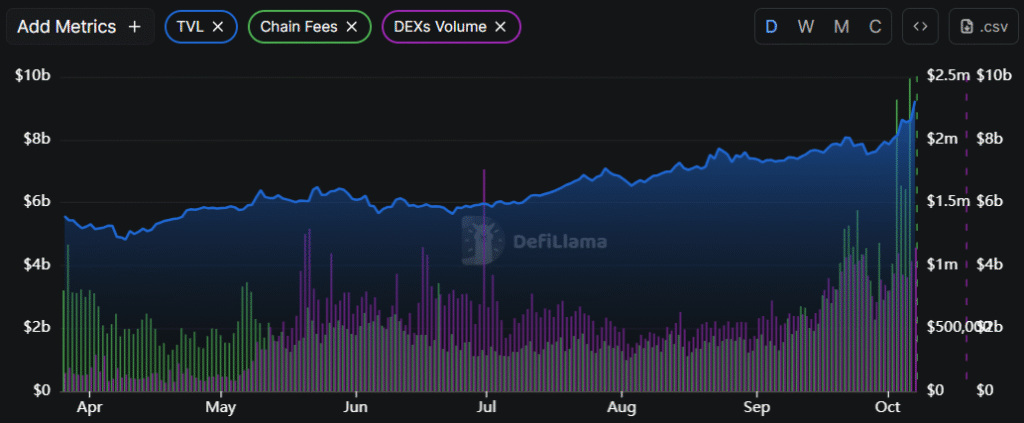
Task: Click the plus icon beside Add Metrics
Action: 135,27
